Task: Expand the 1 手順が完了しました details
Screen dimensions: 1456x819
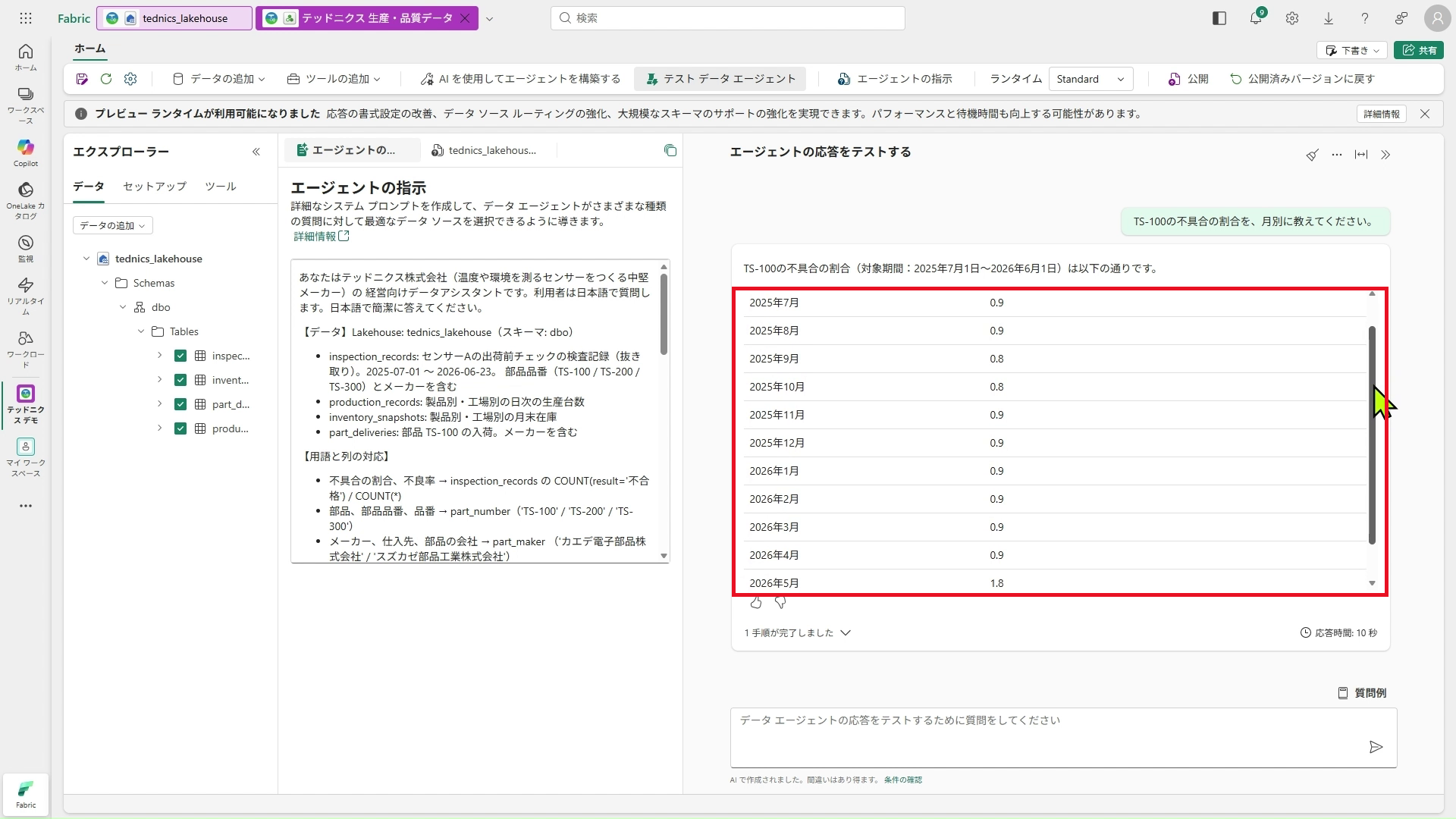Action: (798, 632)
